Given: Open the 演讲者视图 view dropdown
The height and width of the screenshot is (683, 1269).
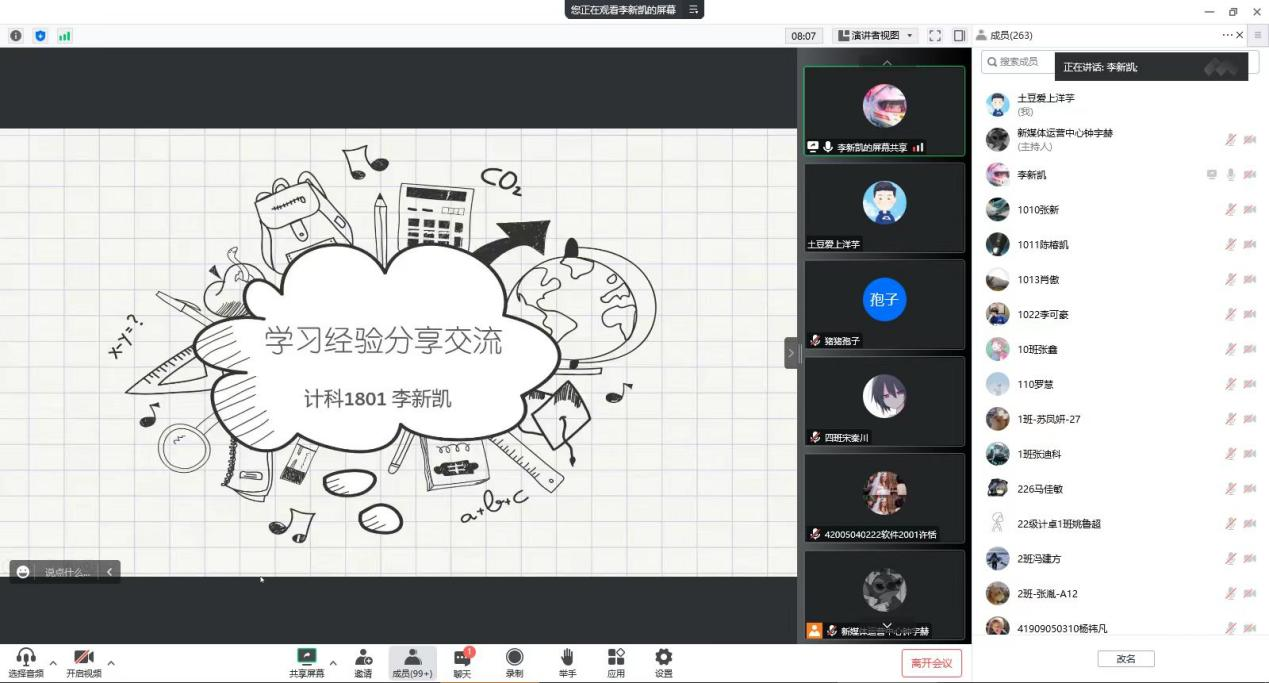Looking at the screenshot, I should [875, 36].
